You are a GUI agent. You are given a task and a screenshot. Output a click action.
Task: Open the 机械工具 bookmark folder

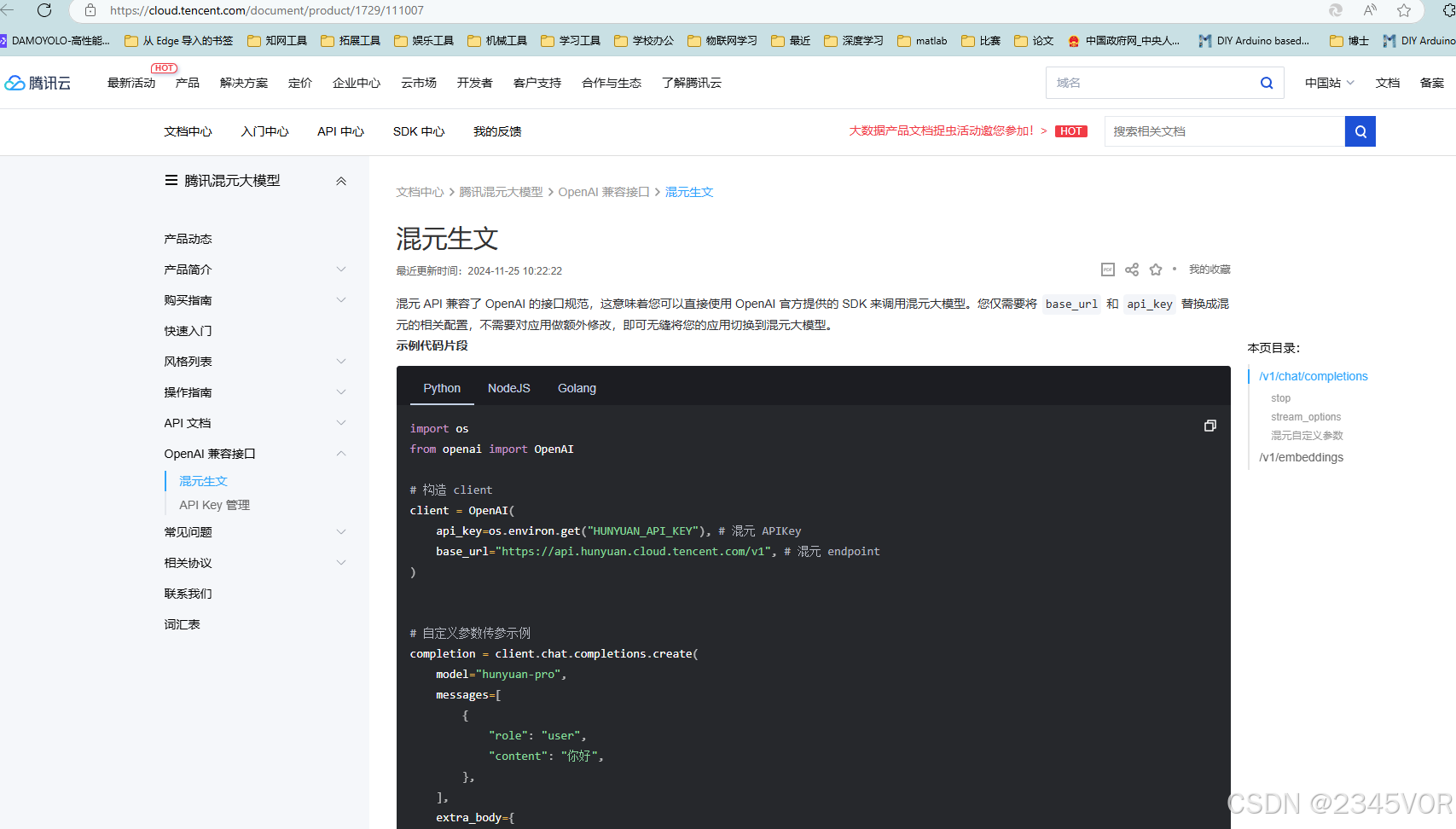coord(497,41)
